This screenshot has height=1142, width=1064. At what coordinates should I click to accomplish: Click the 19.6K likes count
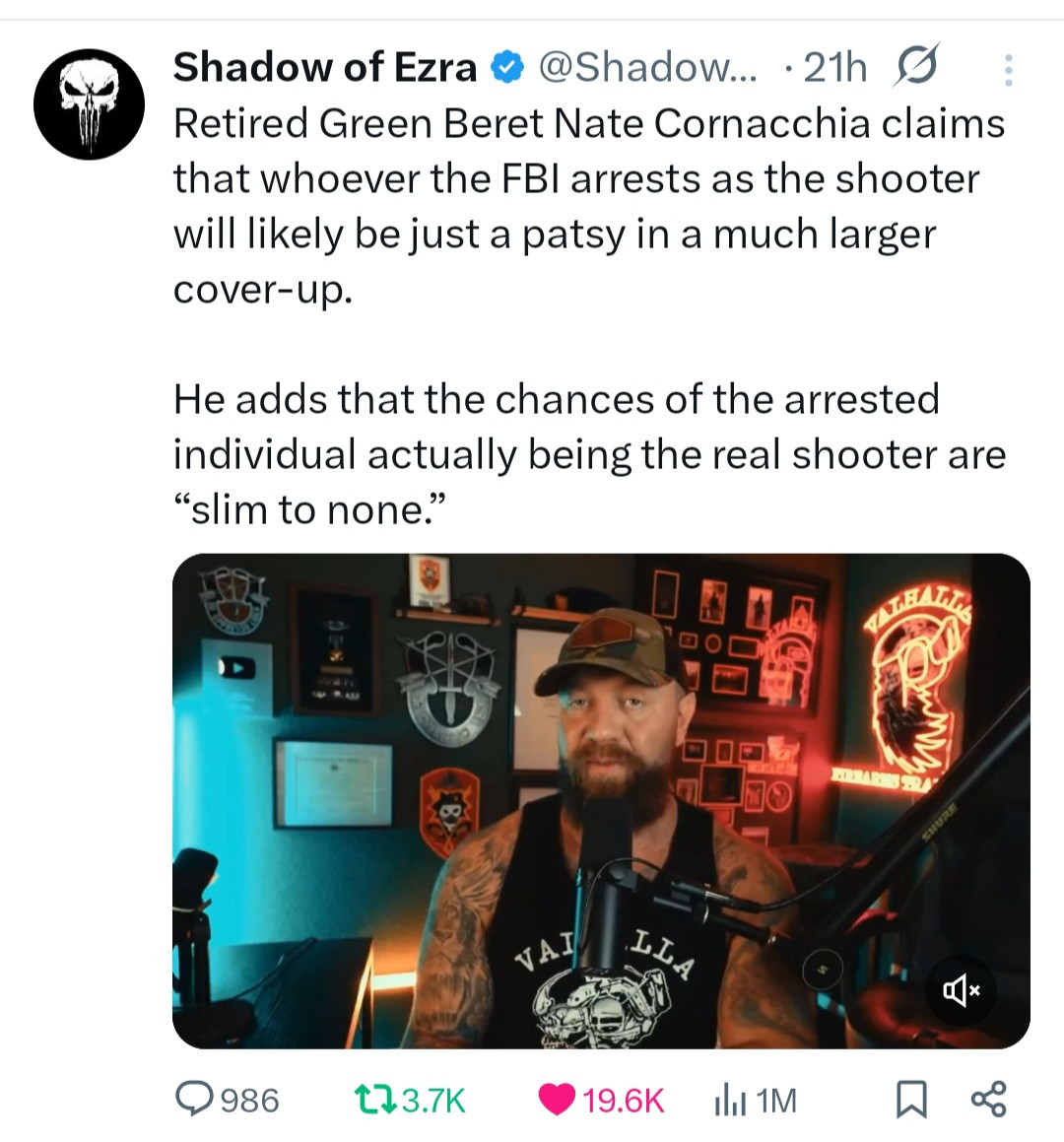(623, 1100)
